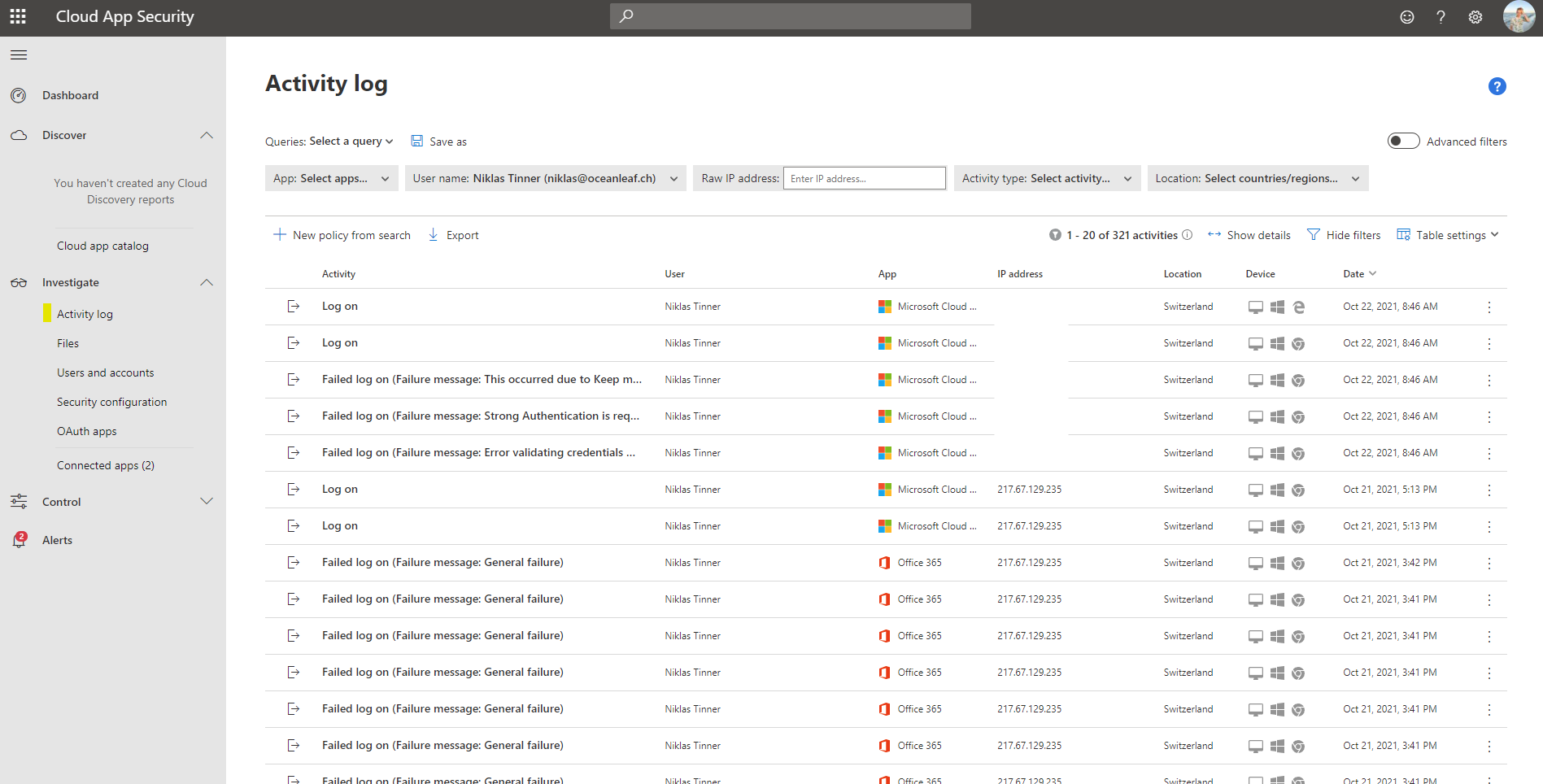Open the feedback smiley icon
The height and width of the screenshot is (784, 1543).
pyautogui.click(x=1407, y=17)
